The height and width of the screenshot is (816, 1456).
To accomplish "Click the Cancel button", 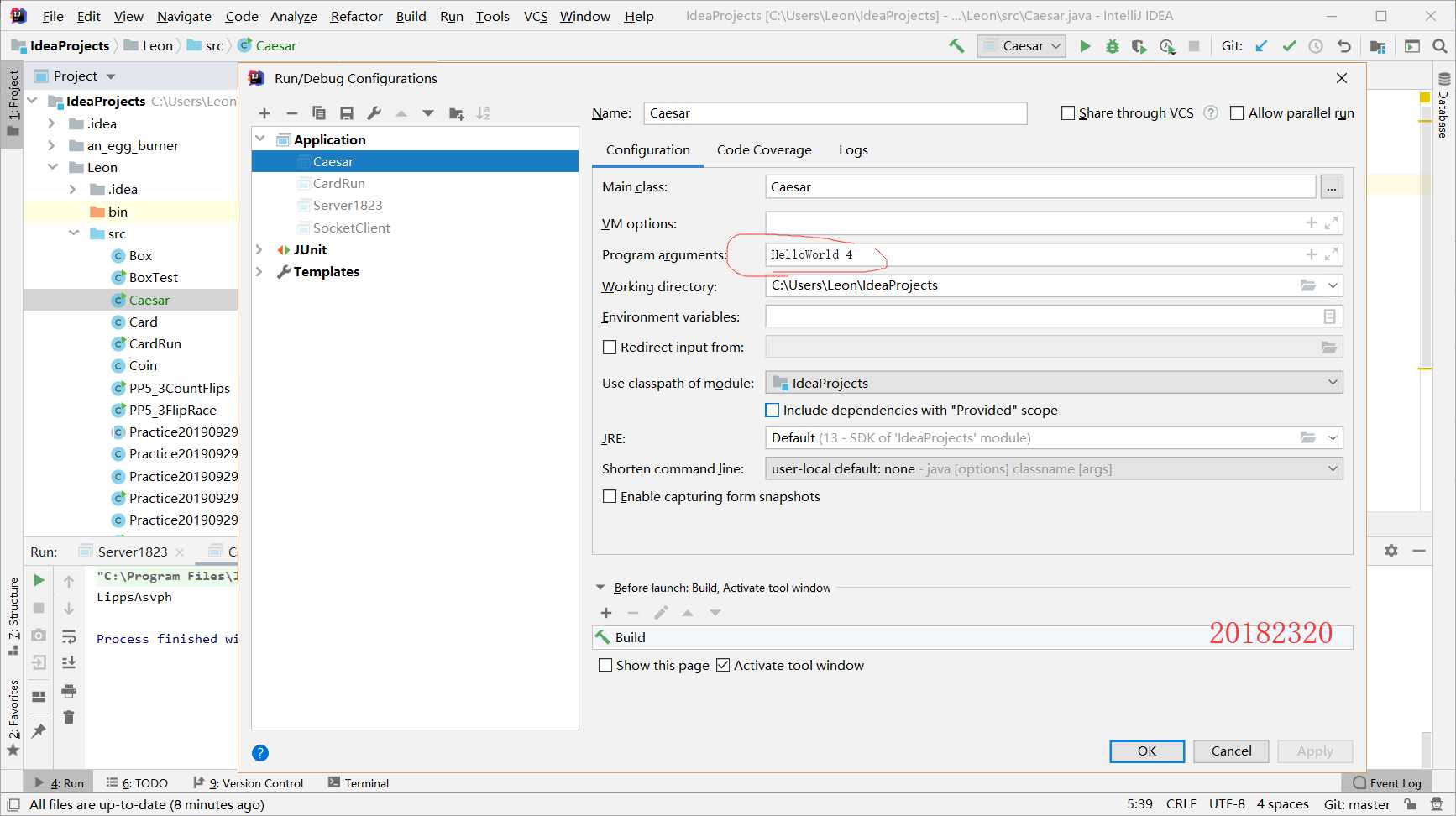I will tap(1231, 751).
